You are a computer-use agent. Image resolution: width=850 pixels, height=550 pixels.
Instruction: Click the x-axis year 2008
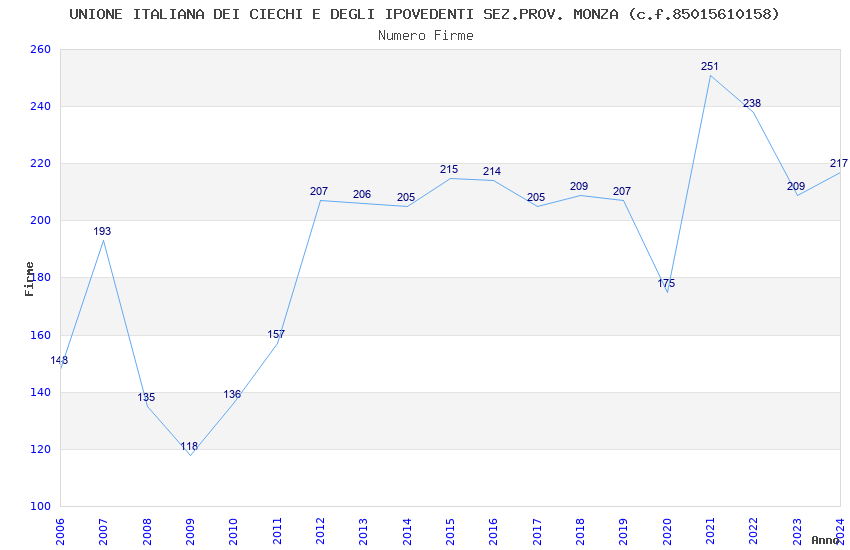click(x=146, y=531)
